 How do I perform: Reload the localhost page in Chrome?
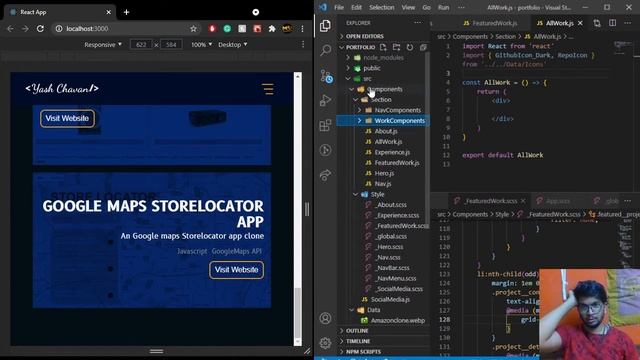coord(40,29)
